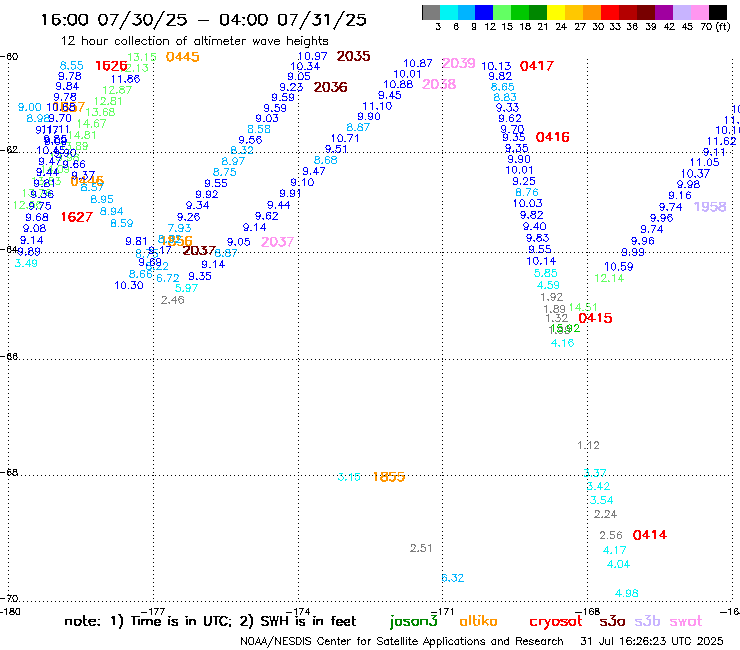Viewport: 740px width, 650px height.
Task: Click the red 0416 time label
Action: [x=553, y=137]
